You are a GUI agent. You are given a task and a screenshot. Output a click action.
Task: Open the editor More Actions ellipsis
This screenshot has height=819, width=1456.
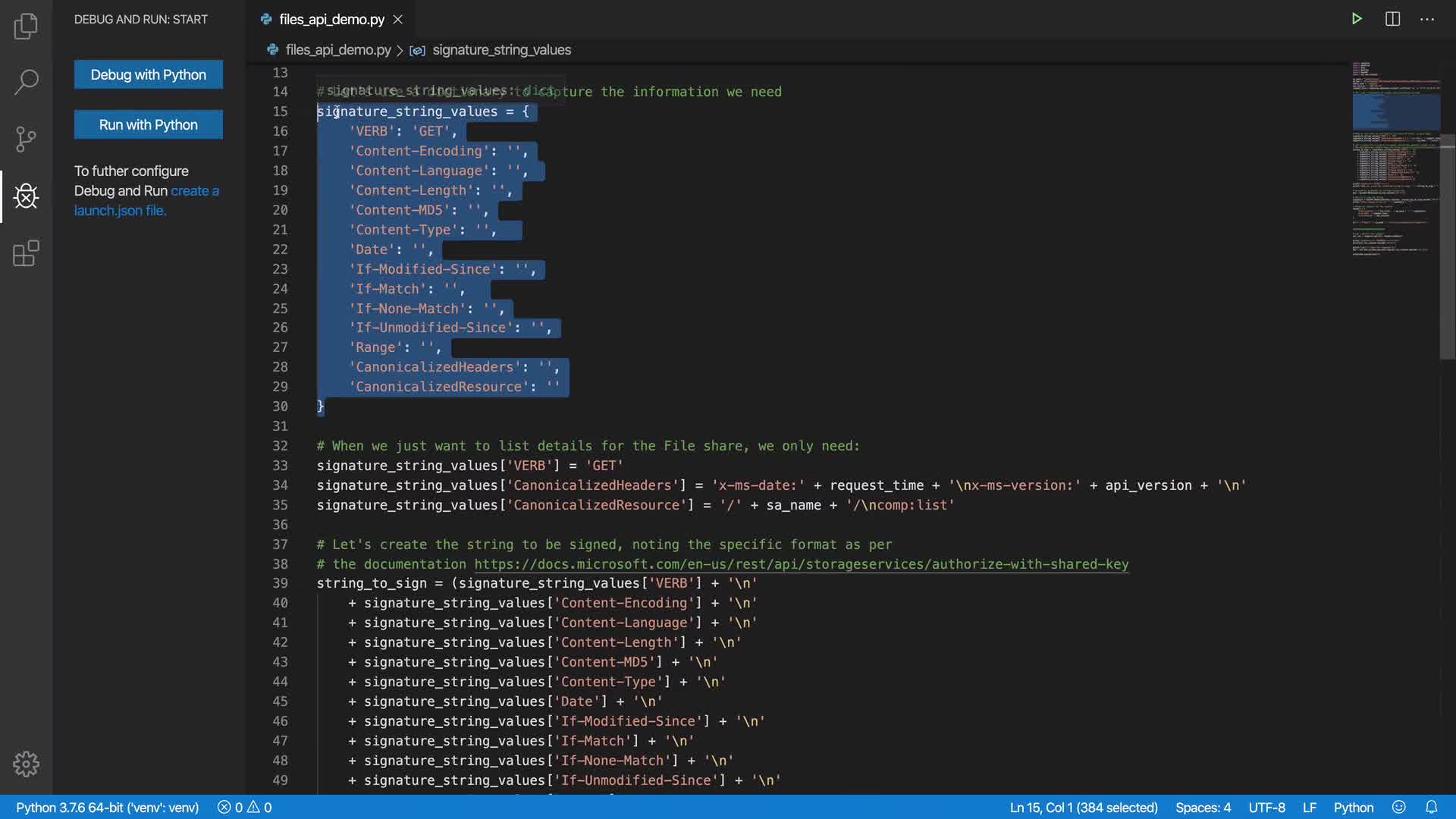(1427, 19)
